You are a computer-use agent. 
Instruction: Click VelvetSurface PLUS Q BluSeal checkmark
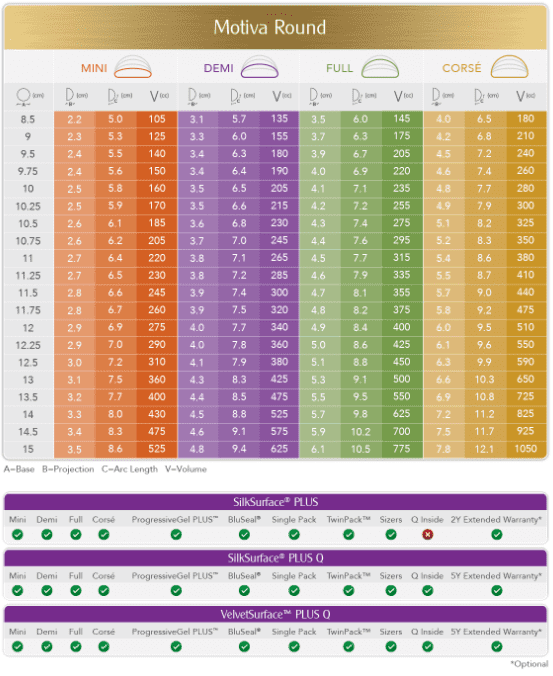(244, 647)
